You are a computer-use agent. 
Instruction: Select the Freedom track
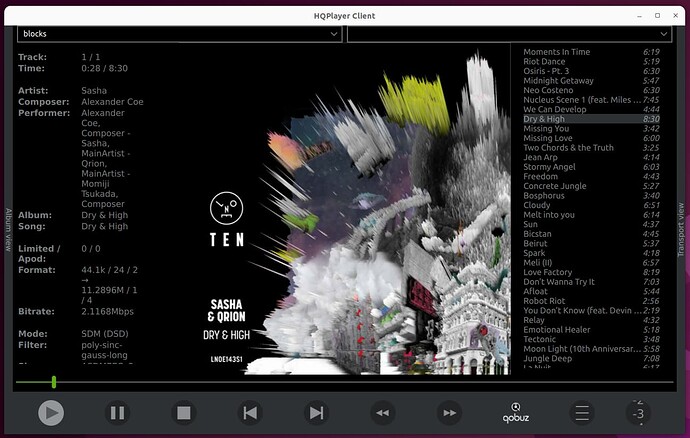coord(591,177)
